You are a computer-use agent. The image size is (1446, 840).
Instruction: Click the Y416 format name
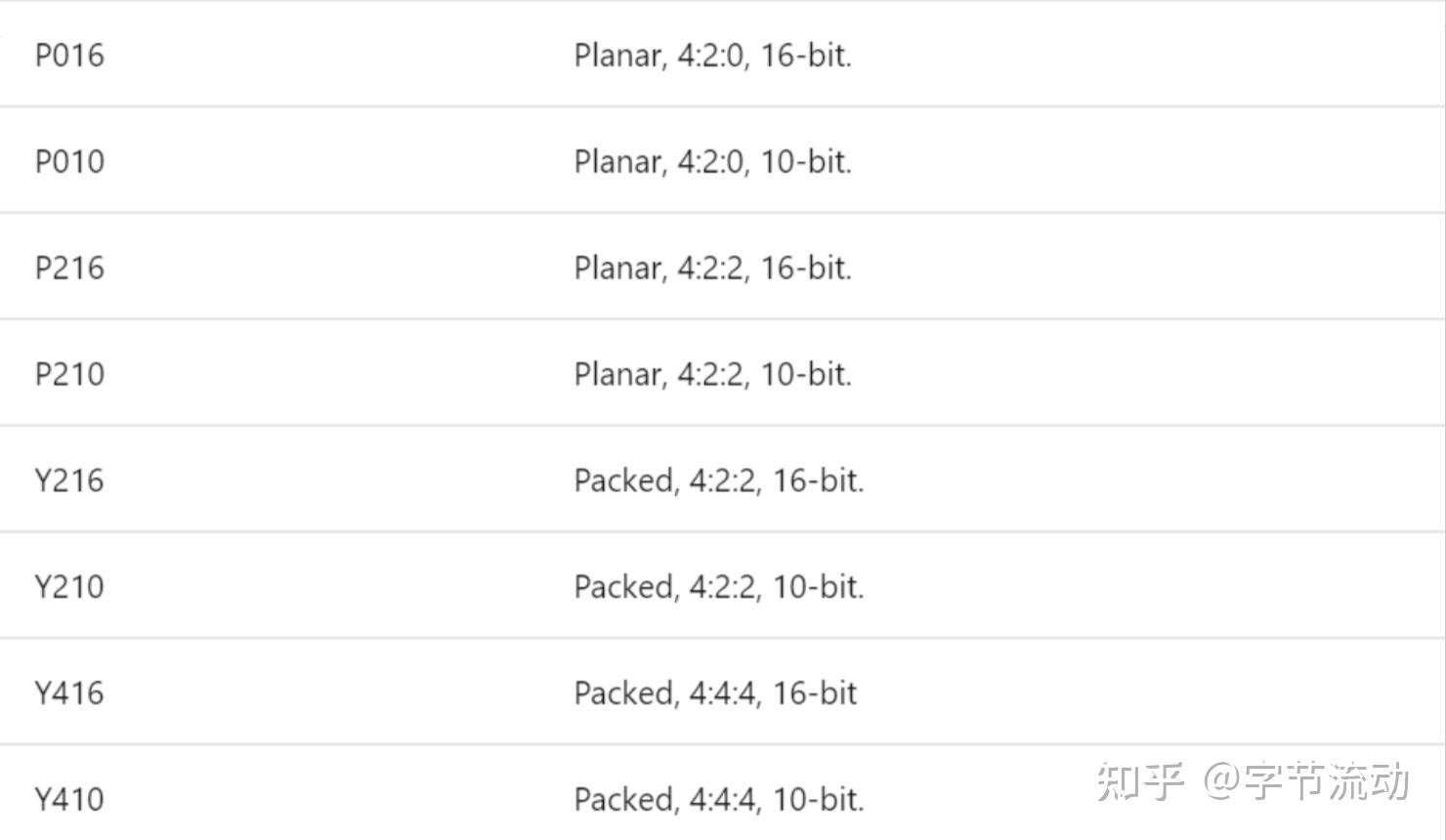click(69, 694)
